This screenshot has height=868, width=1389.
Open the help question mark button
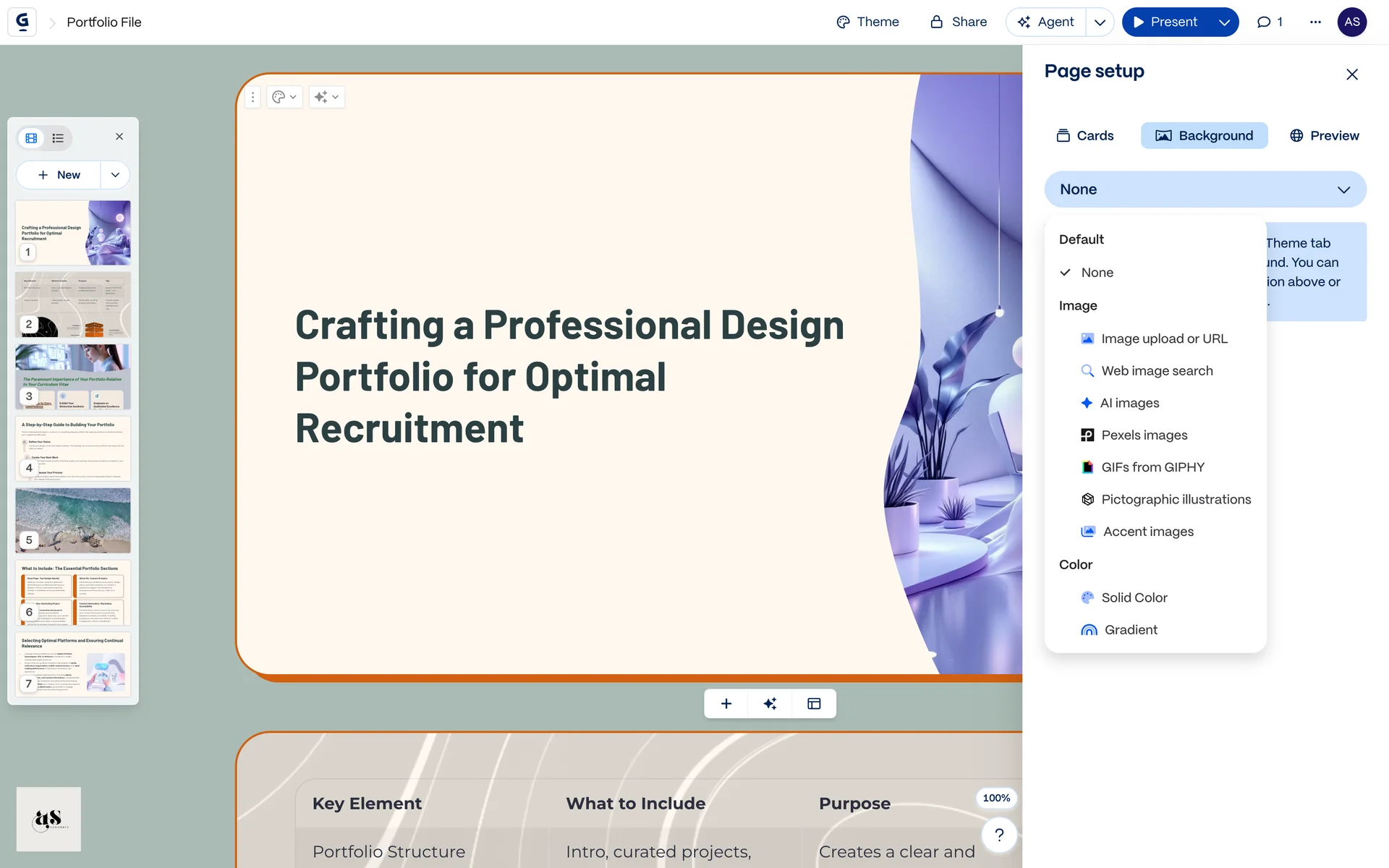[x=999, y=835]
